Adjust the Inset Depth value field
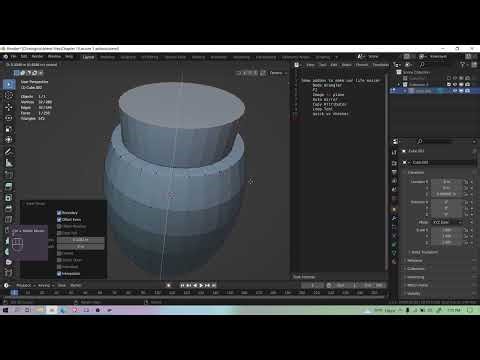This screenshot has height=360, width=480. click(x=80, y=247)
